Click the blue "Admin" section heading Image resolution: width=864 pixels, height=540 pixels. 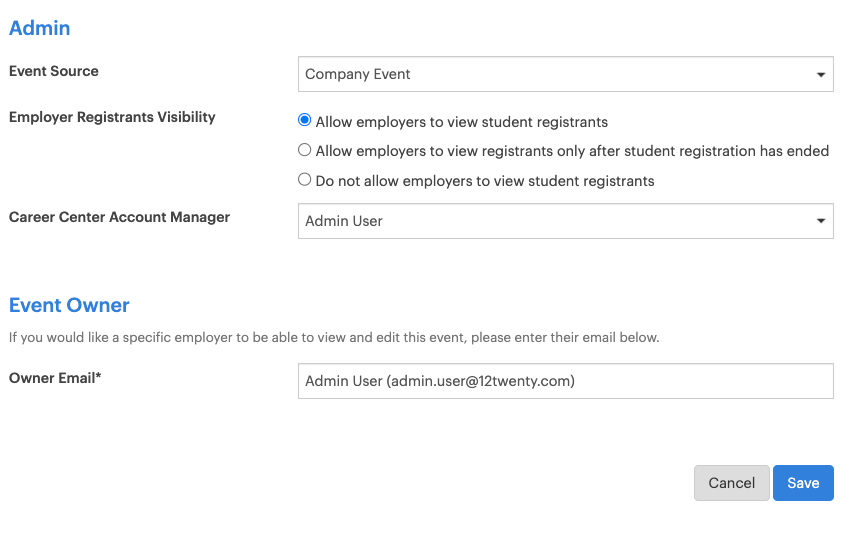40,28
